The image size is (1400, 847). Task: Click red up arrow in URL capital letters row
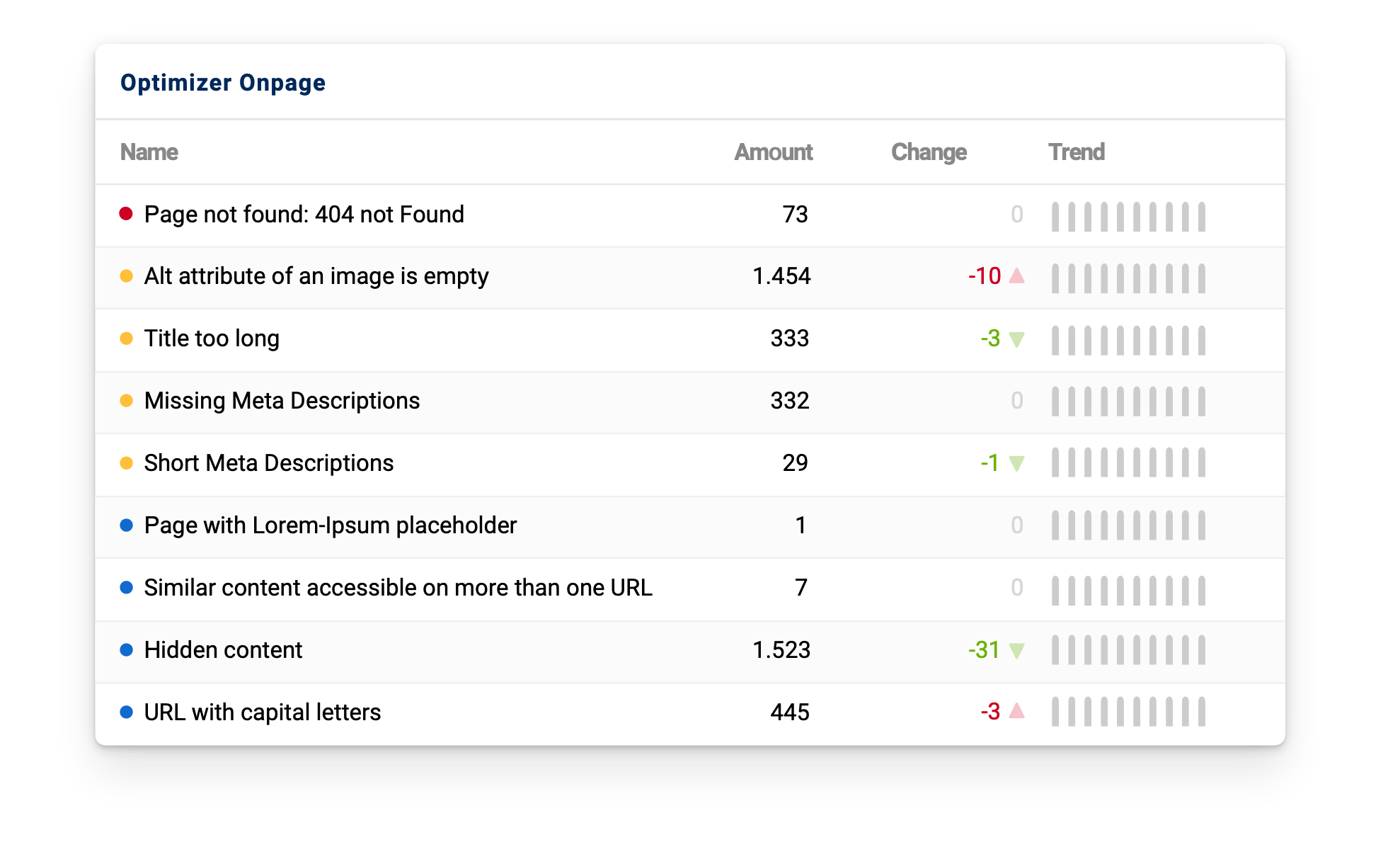point(1016,711)
